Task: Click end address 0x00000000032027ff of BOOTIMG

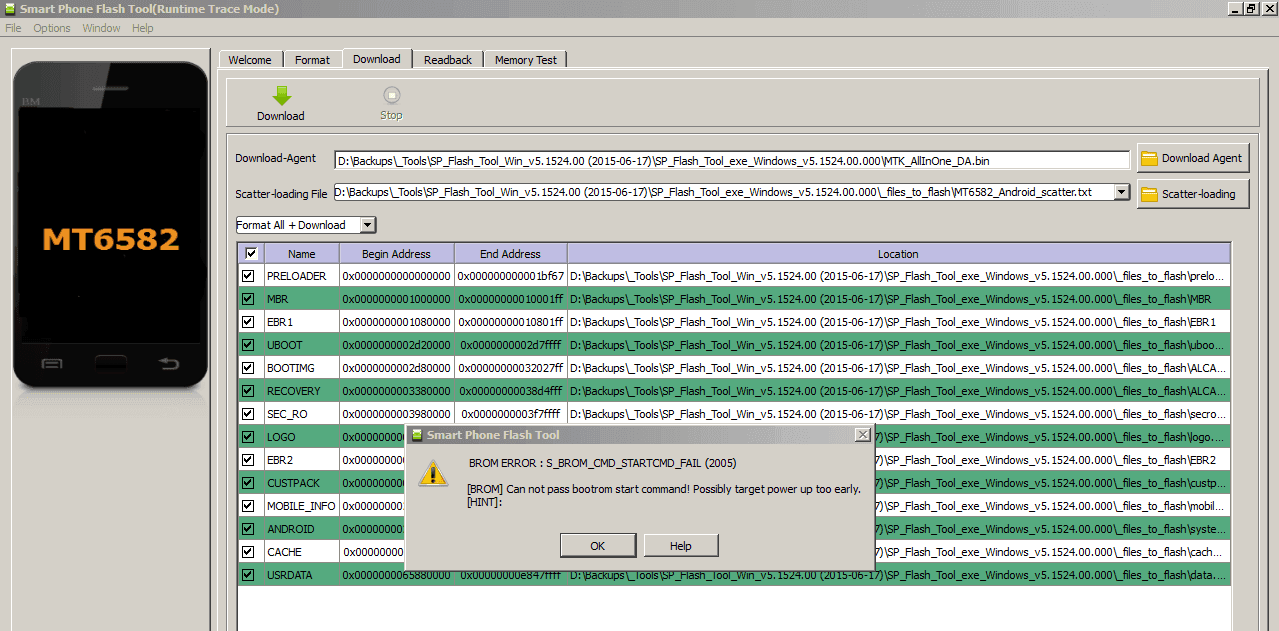Action: point(510,368)
